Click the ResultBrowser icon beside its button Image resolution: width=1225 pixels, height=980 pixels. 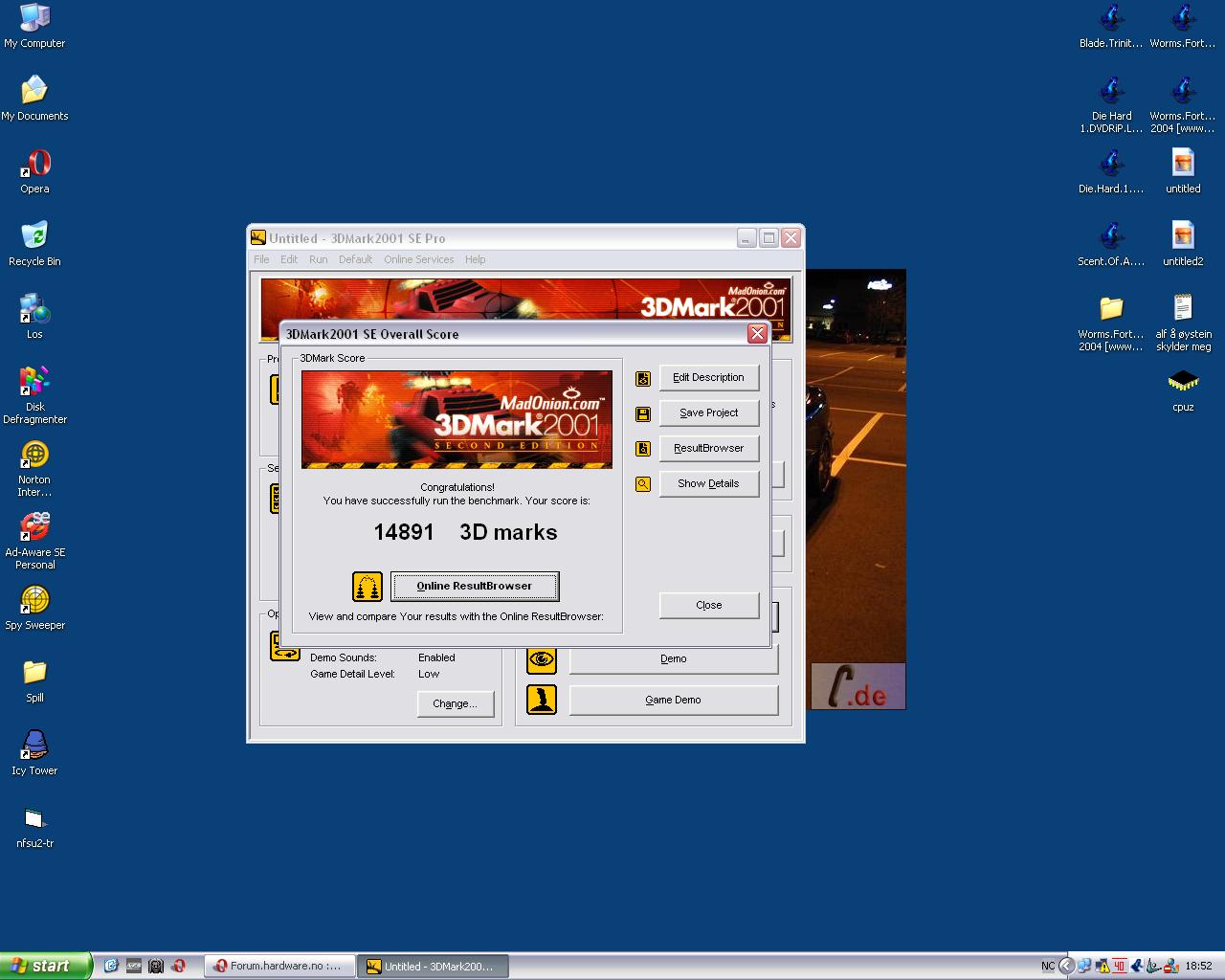(x=643, y=449)
